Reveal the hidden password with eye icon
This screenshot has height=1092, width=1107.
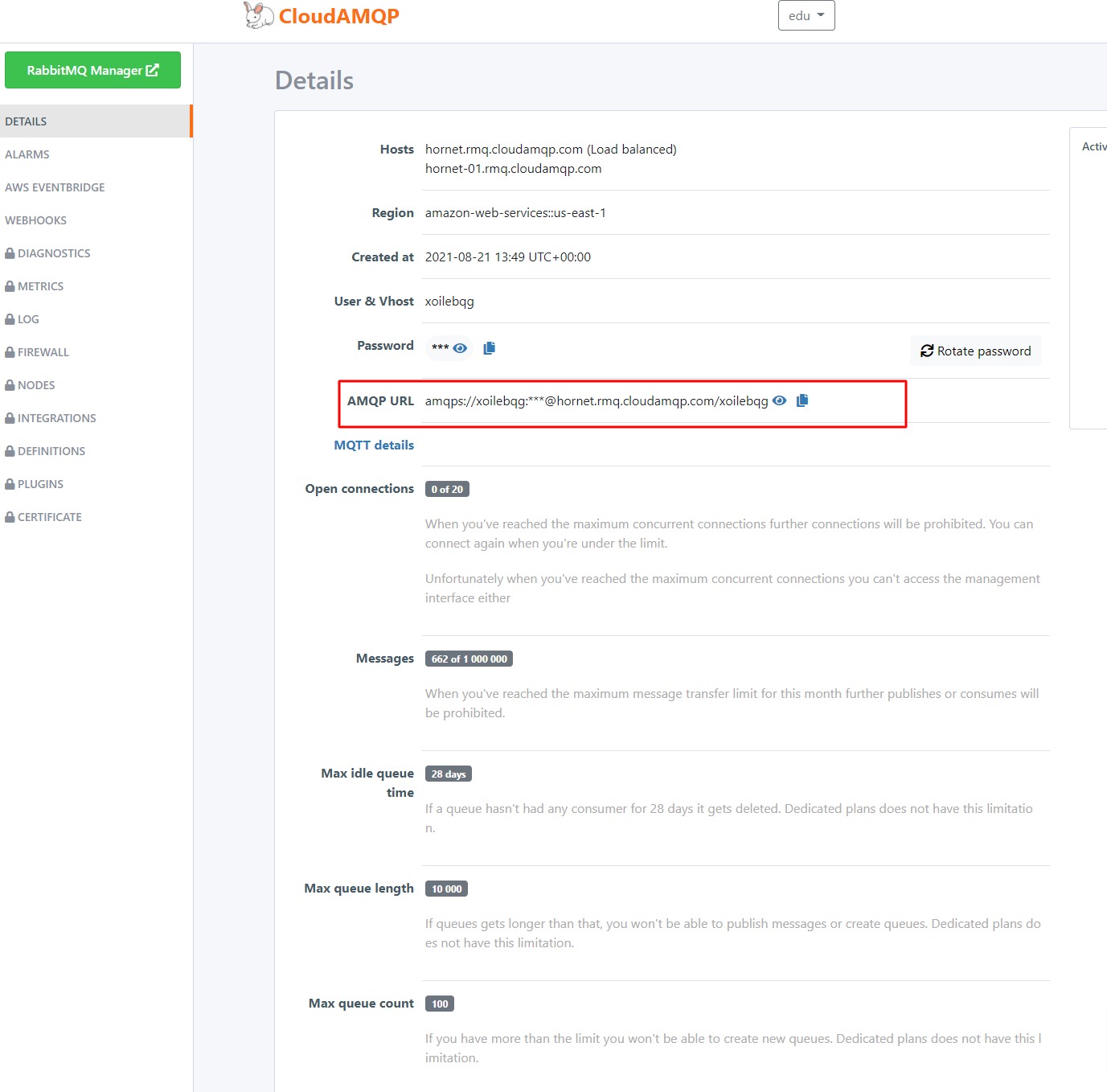coord(460,348)
